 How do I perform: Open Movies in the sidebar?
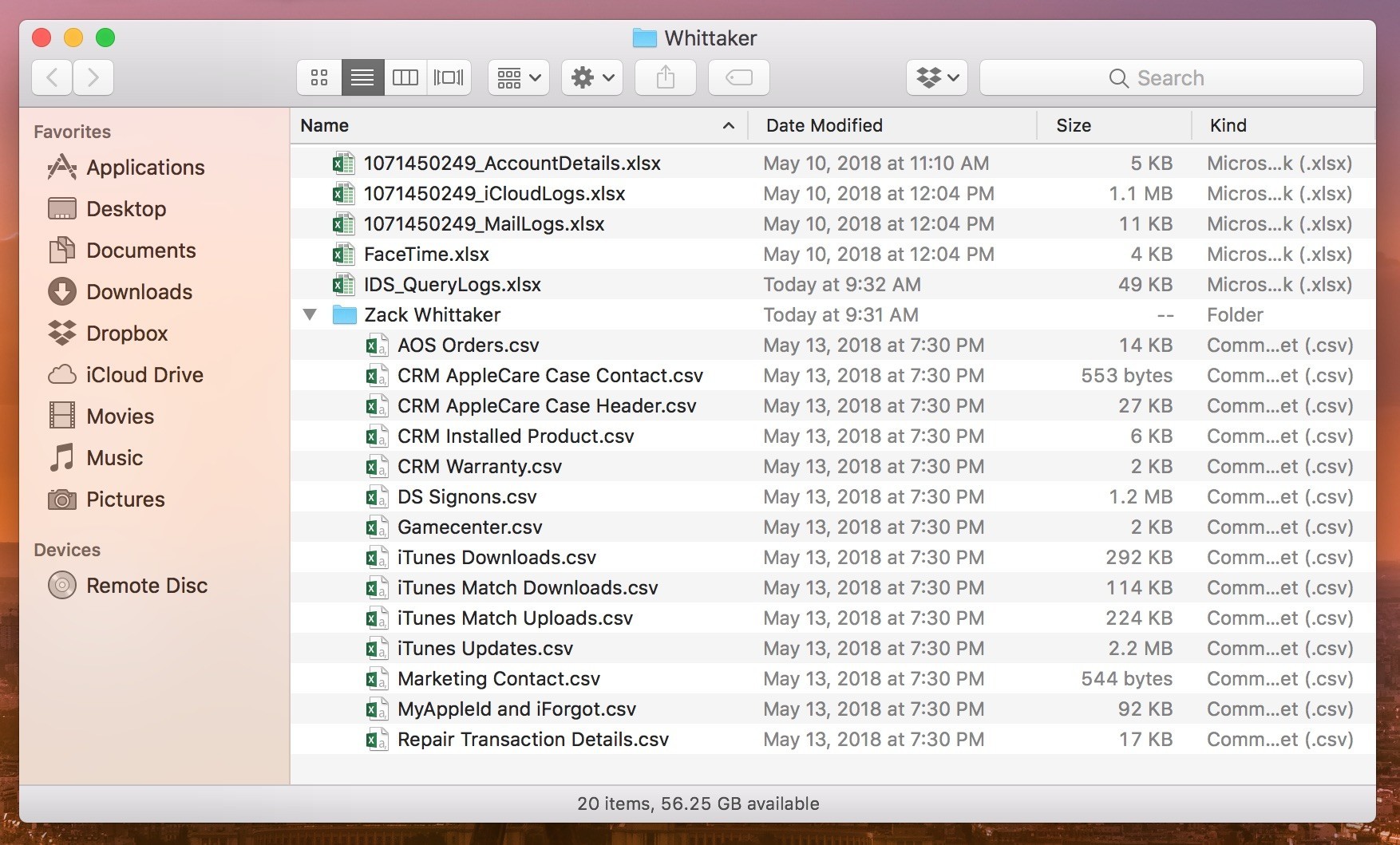coord(101,417)
